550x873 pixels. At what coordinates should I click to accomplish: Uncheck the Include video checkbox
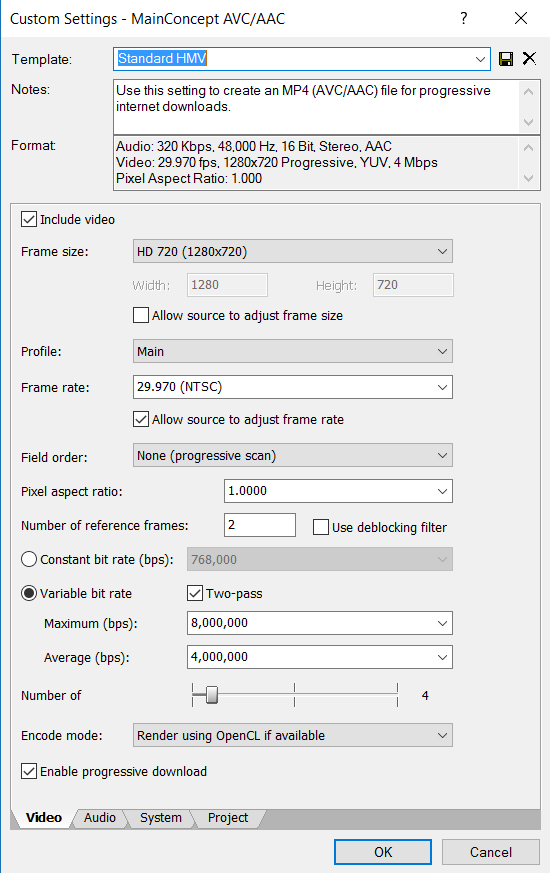(29, 219)
